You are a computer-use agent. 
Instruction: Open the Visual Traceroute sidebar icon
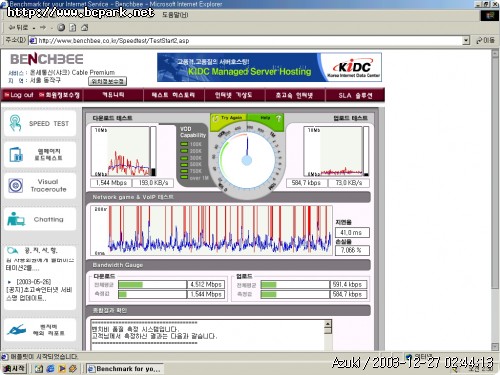(x=15, y=185)
